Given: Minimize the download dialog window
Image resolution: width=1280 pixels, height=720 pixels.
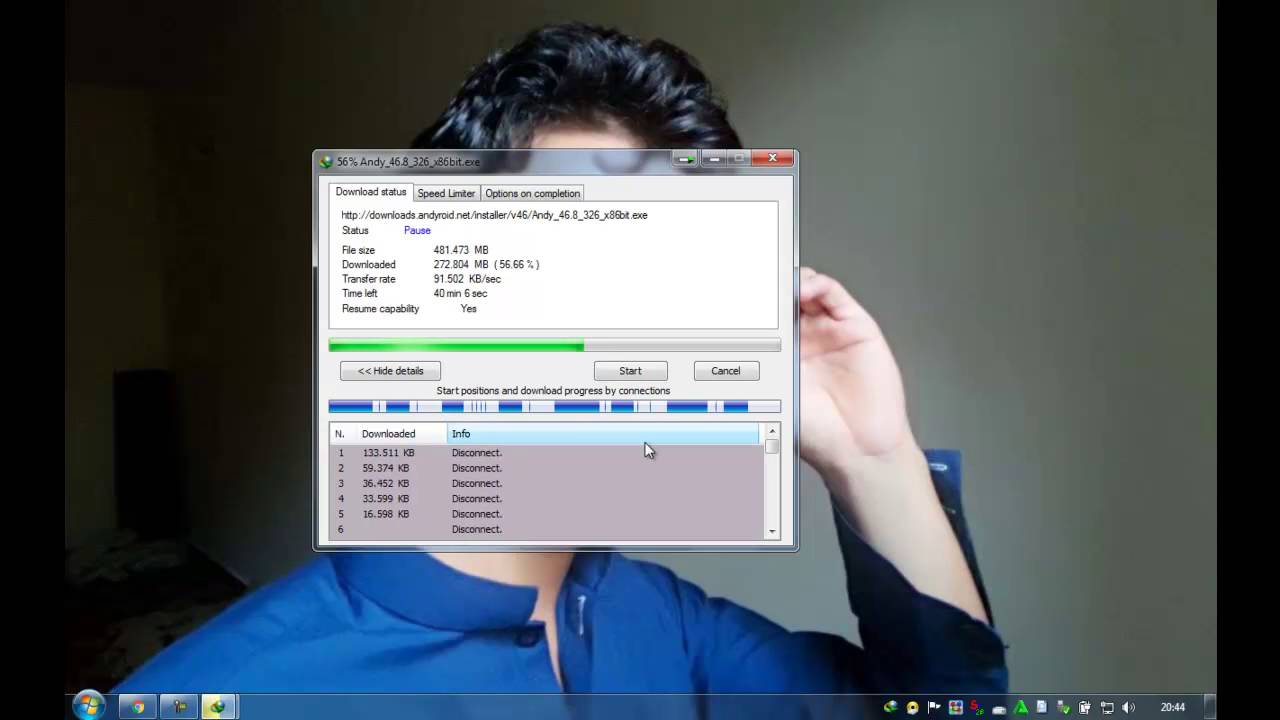Looking at the screenshot, I should click(x=714, y=158).
